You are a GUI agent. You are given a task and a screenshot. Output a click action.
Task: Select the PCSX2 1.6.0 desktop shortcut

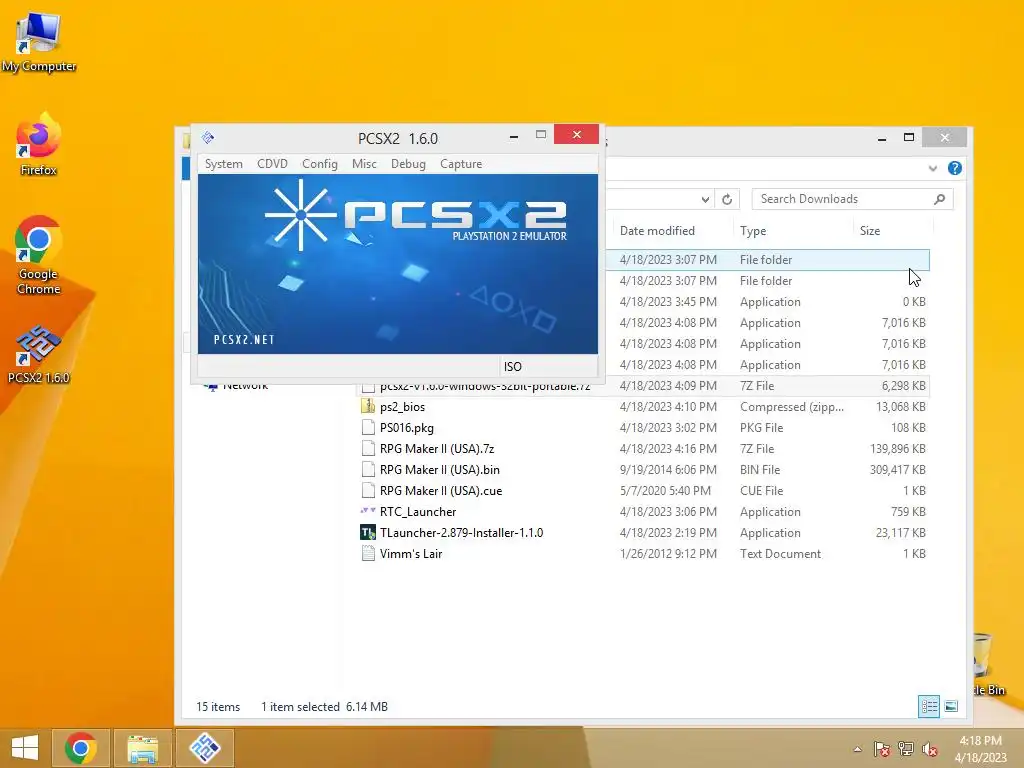coord(39,353)
